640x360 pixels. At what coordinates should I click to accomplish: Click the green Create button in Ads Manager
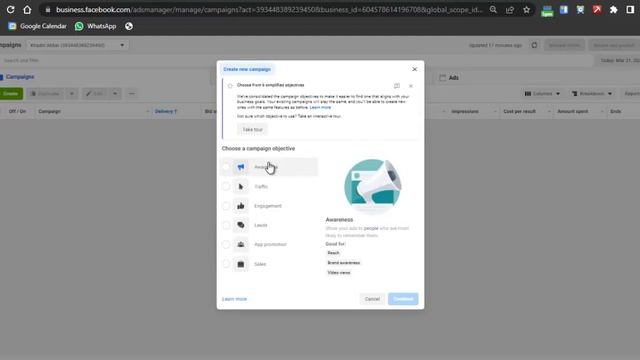coord(11,94)
